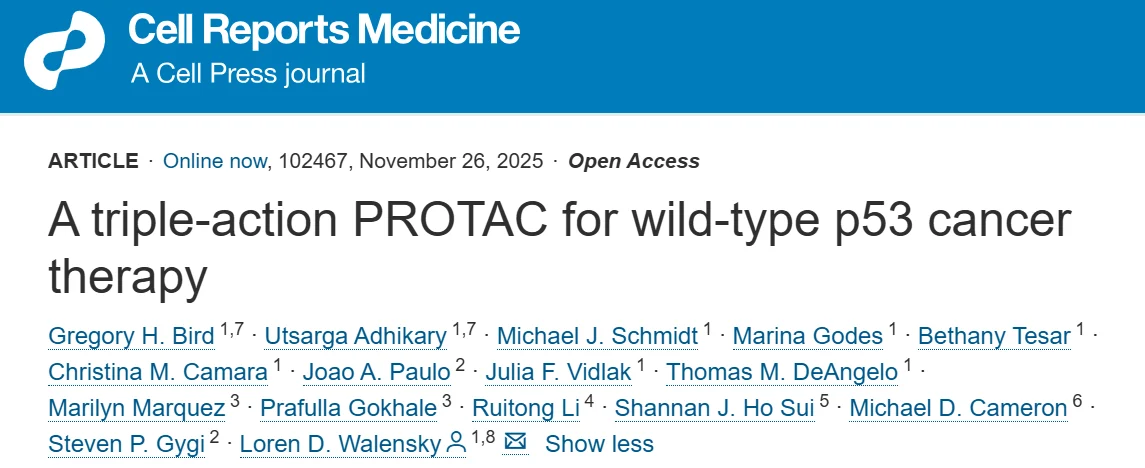Click the Online now link

point(215,161)
